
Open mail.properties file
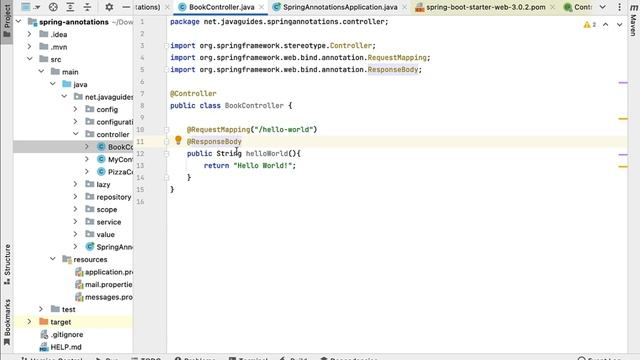coord(104,284)
